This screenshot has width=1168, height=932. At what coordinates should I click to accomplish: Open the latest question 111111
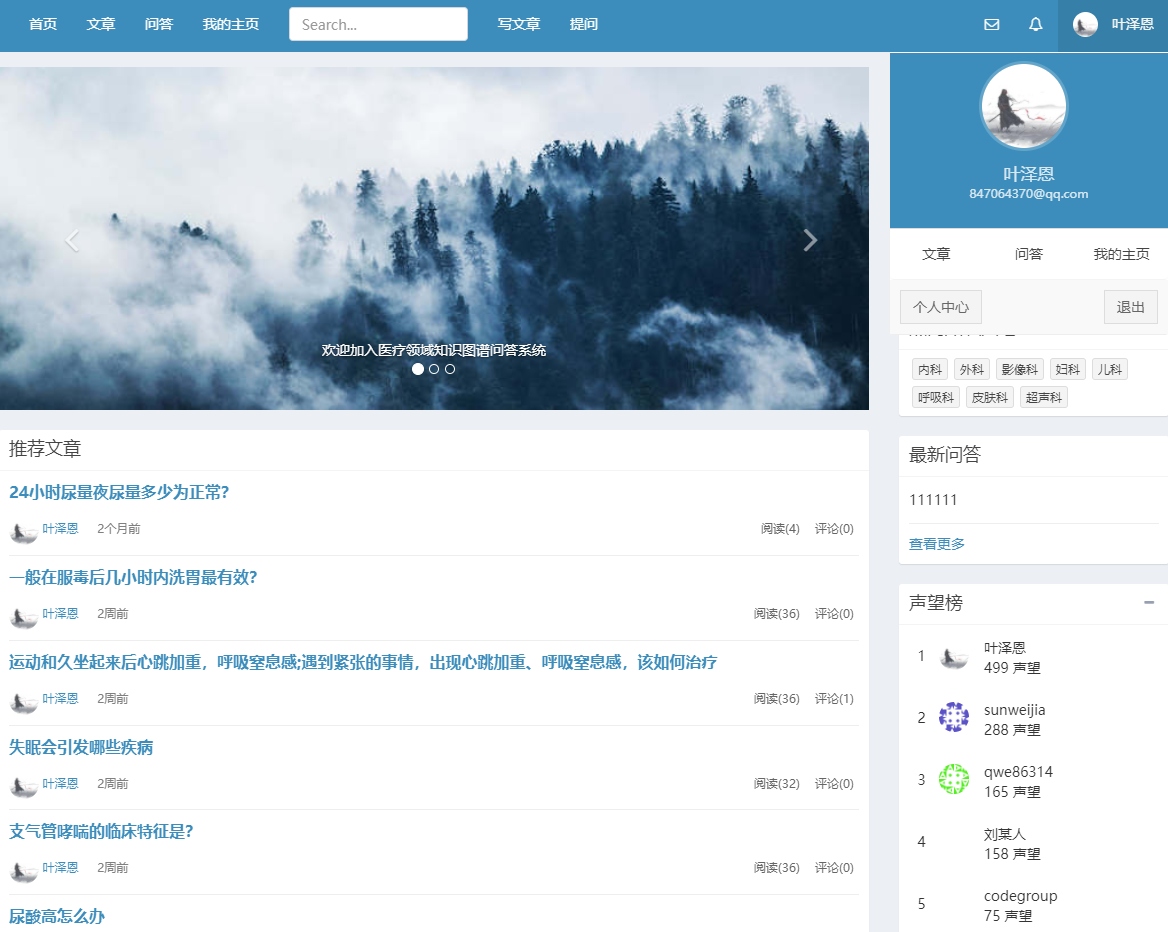[x=933, y=500]
